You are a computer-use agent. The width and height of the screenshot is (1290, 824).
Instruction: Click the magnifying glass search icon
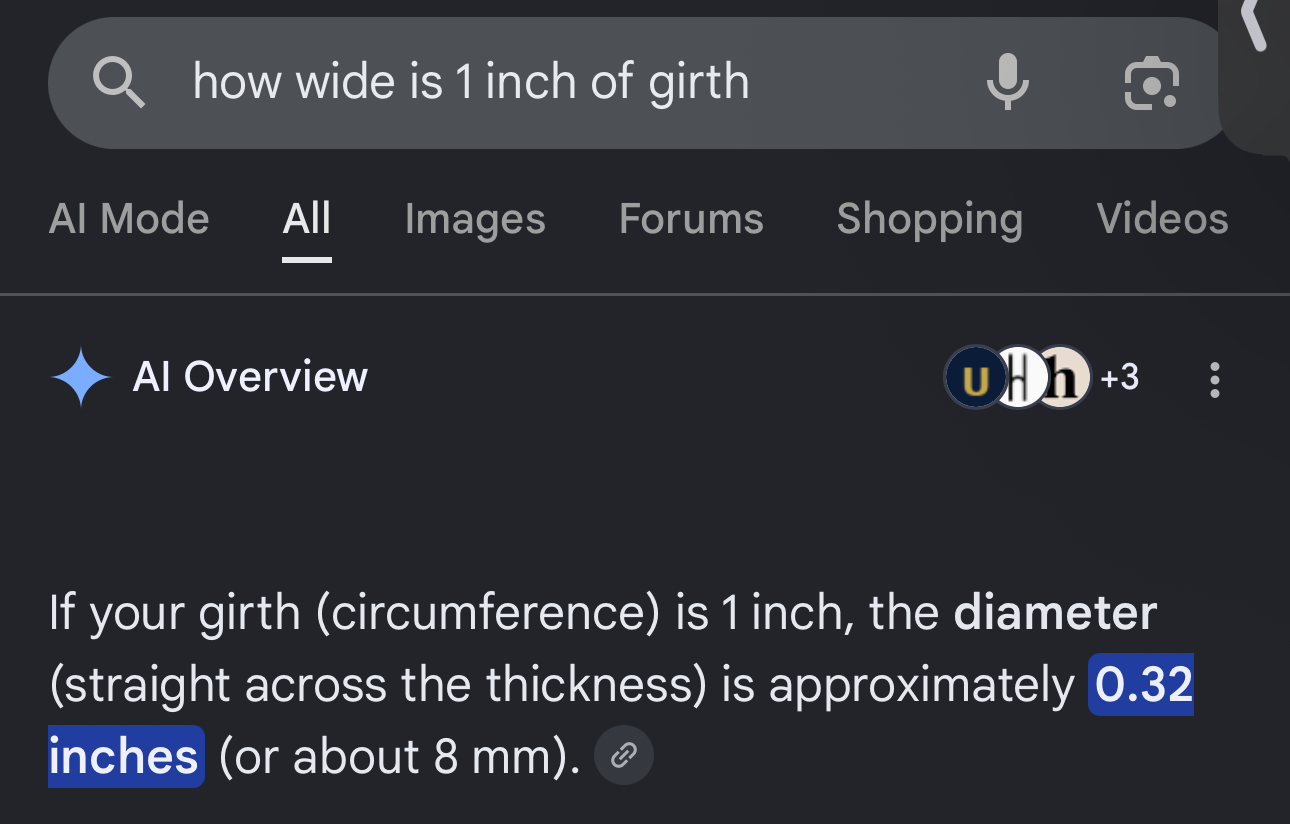(119, 82)
